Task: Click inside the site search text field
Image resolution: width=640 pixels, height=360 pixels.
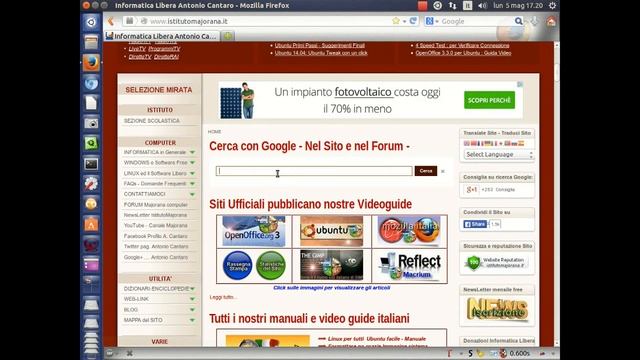Action: 314,171
